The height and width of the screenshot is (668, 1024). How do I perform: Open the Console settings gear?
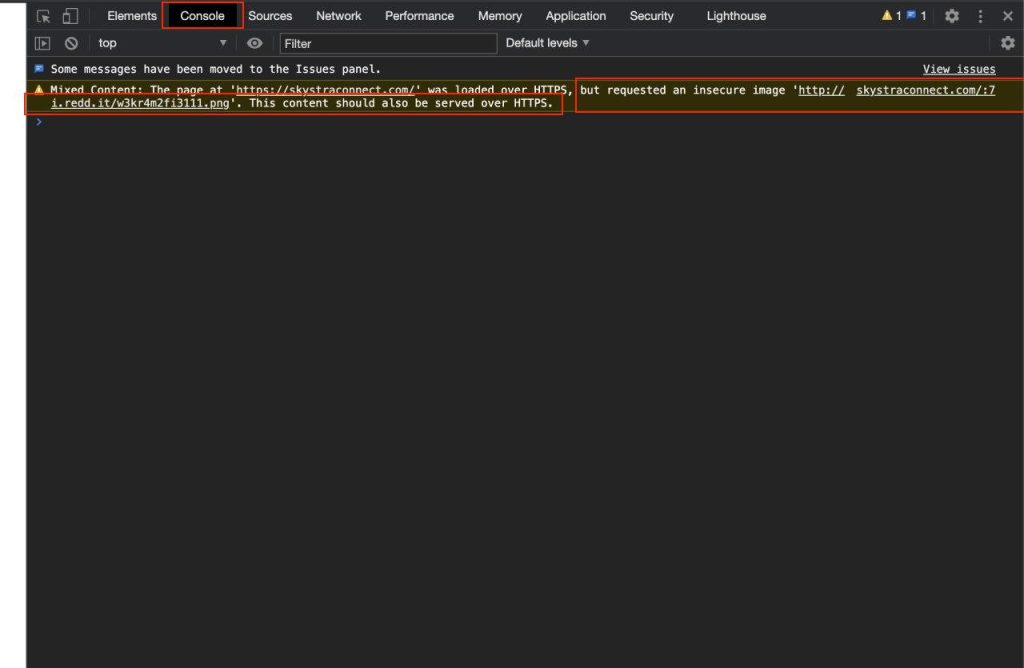(x=1007, y=43)
